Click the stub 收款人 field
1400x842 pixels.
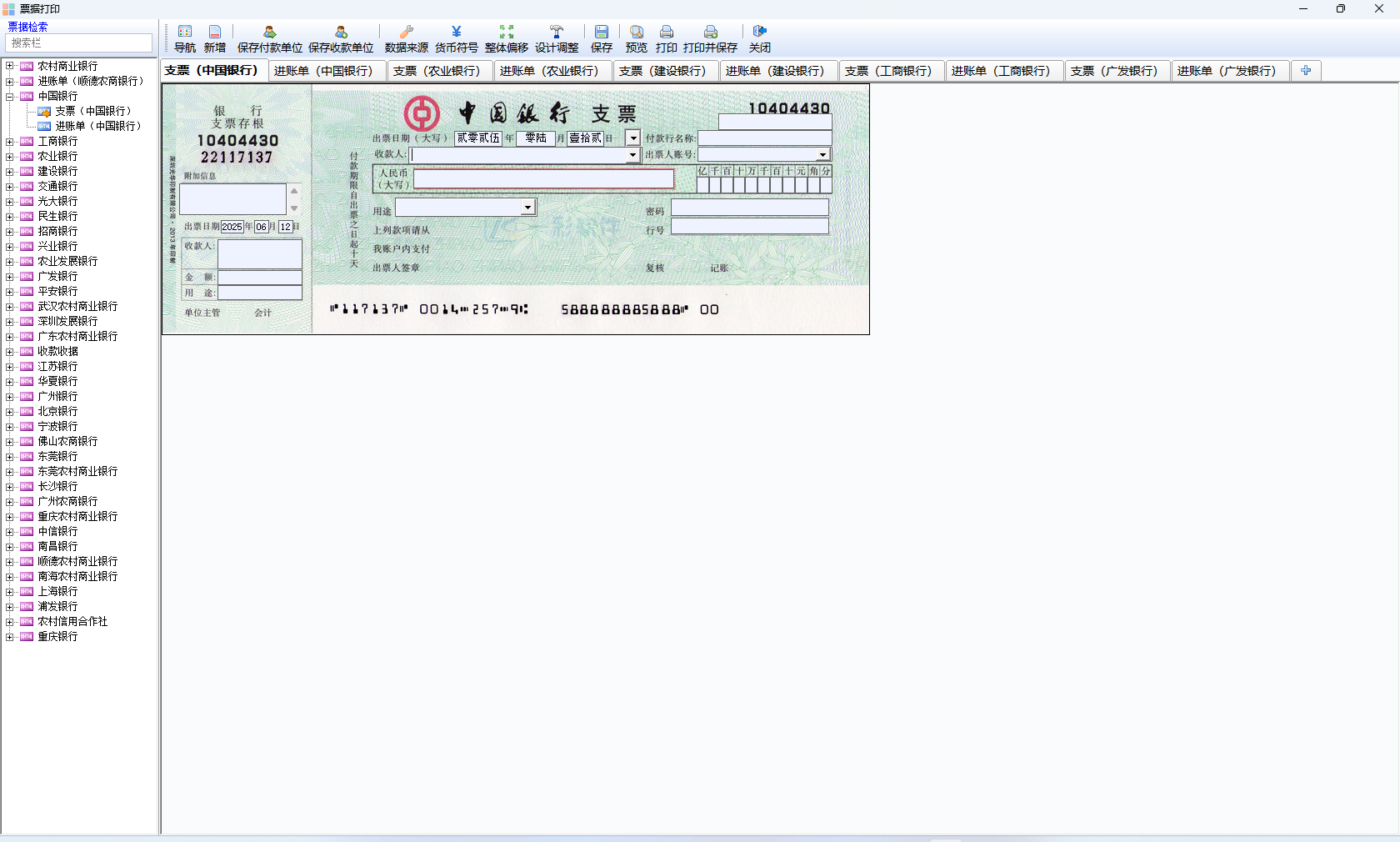[259, 254]
